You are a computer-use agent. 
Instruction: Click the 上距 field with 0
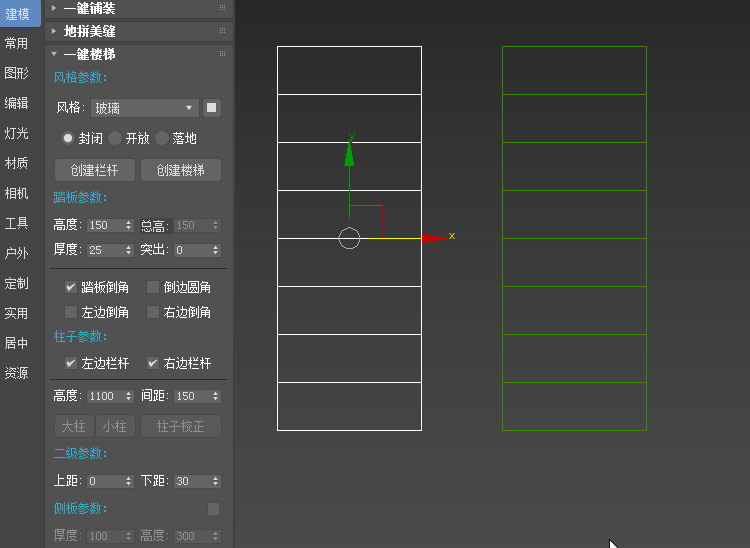(x=105, y=481)
